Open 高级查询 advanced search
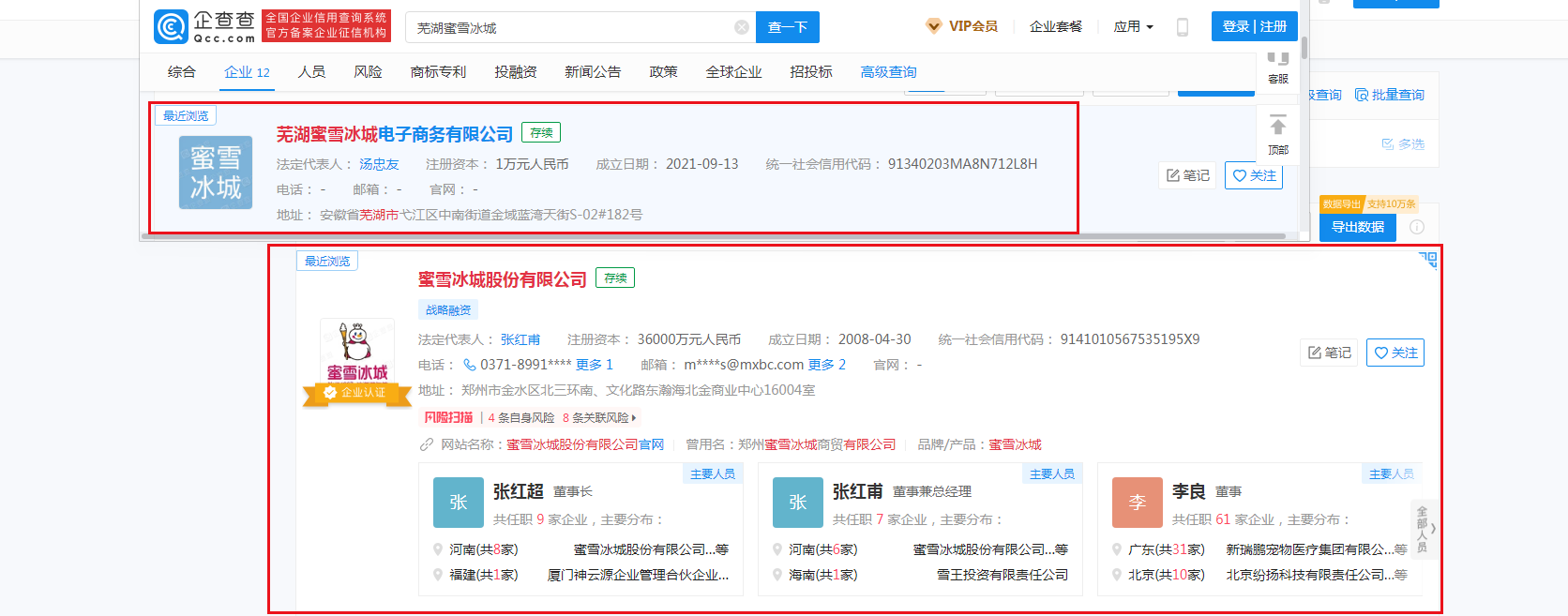Image resolution: width=1568 pixels, height=616 pixels. 888,72
